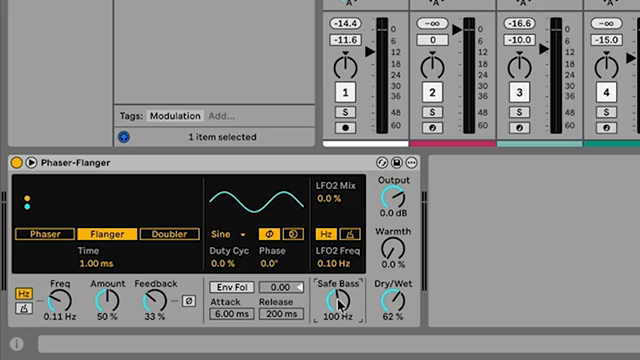
Task: Click the info view icon in bottom bar
Action: point(17,344)
